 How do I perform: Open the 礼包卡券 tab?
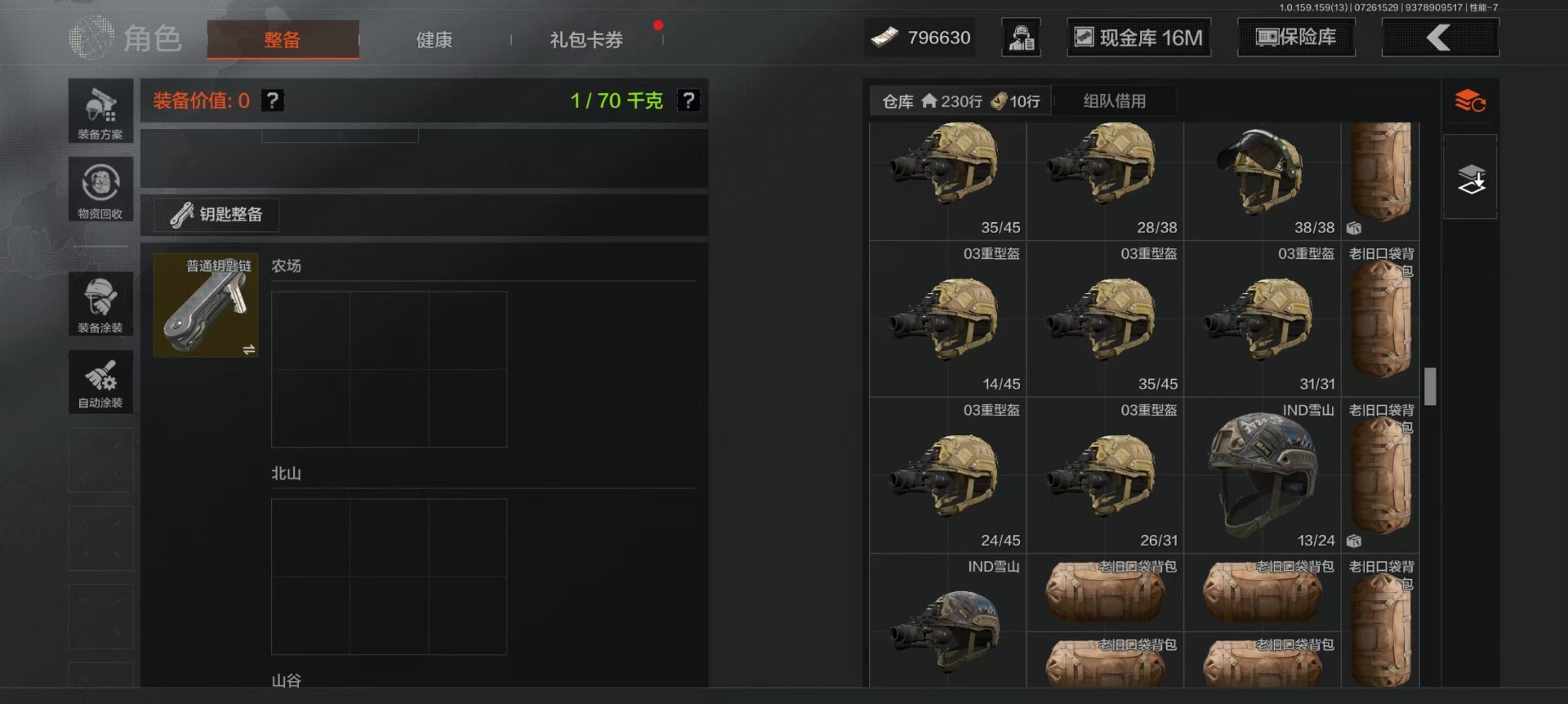(x=586, y=39)
